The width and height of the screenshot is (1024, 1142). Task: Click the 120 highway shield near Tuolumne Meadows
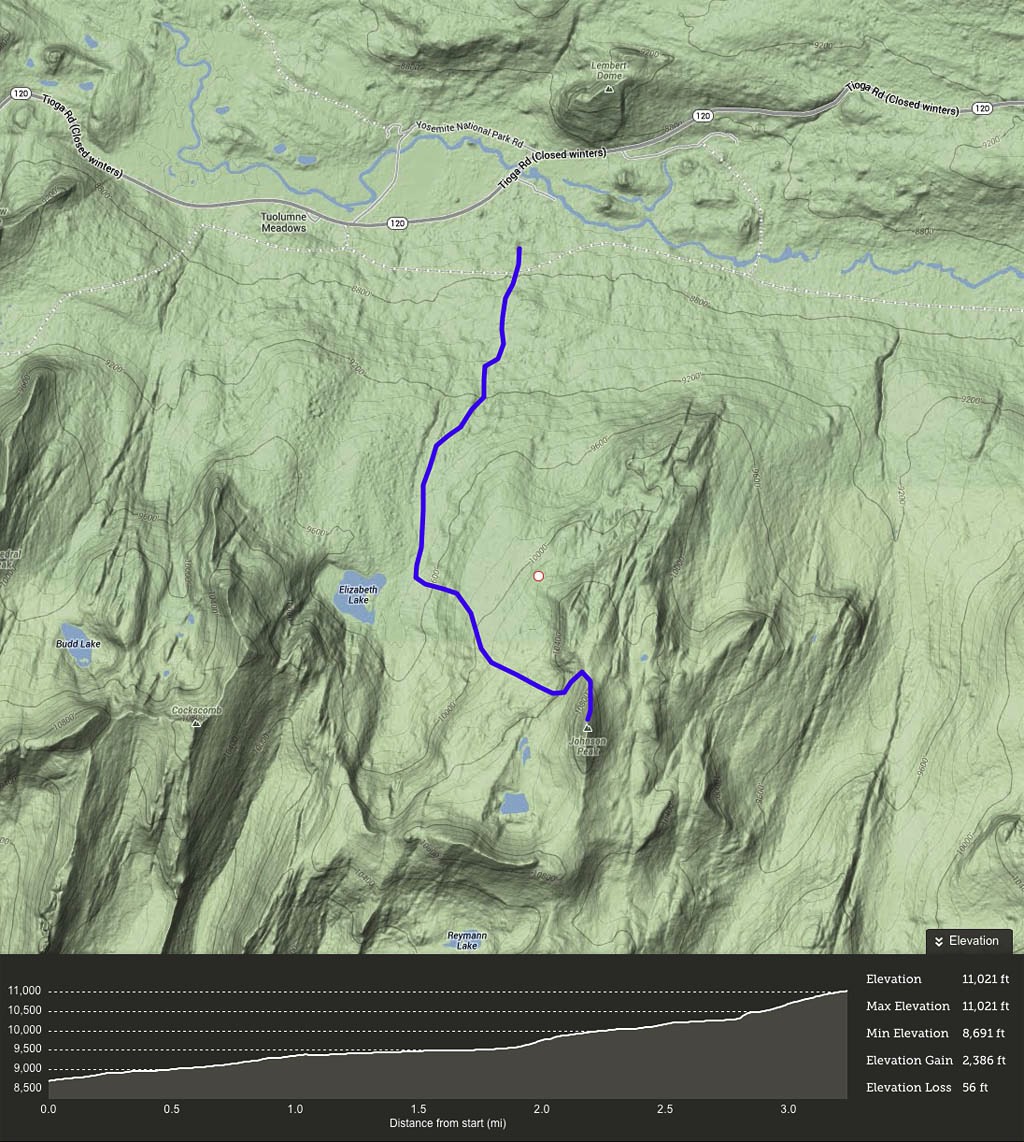(x=397, y=224)
